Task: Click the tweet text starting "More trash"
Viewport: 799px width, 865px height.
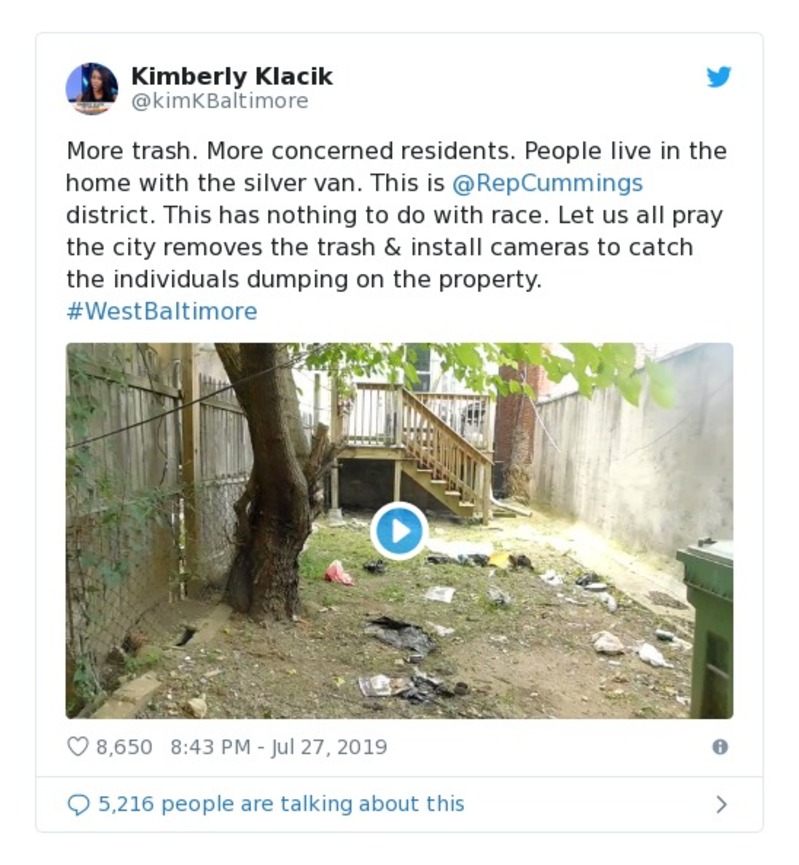Action: pos(300,152)
